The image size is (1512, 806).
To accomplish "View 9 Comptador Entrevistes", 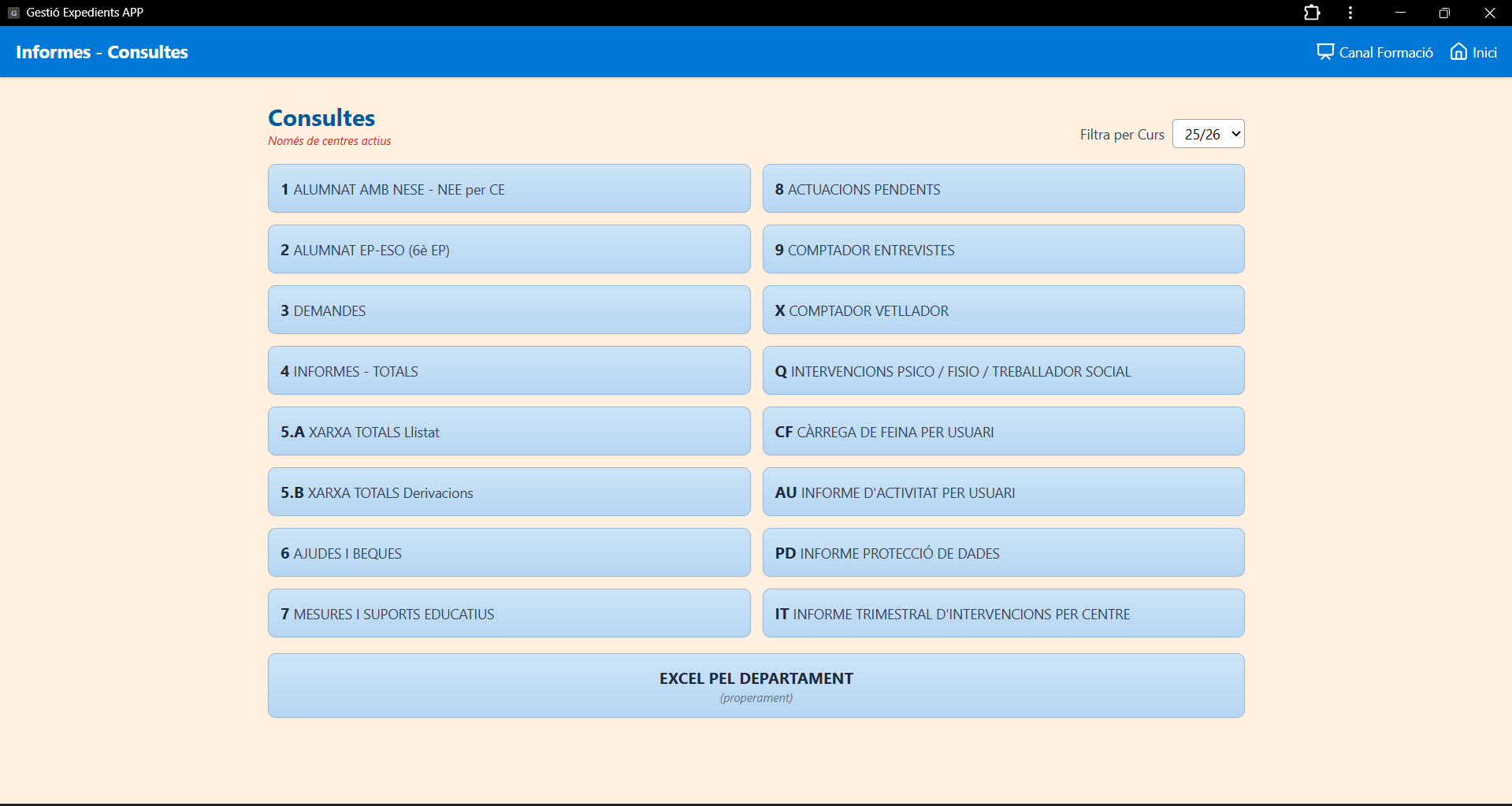I will (x=1003, y=249).
